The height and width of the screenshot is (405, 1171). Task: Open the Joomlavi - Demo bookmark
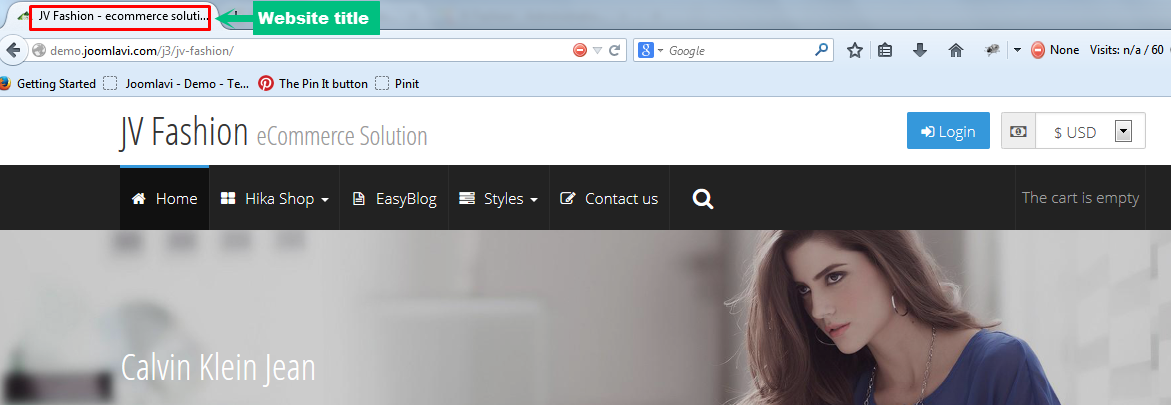point(176,84)
